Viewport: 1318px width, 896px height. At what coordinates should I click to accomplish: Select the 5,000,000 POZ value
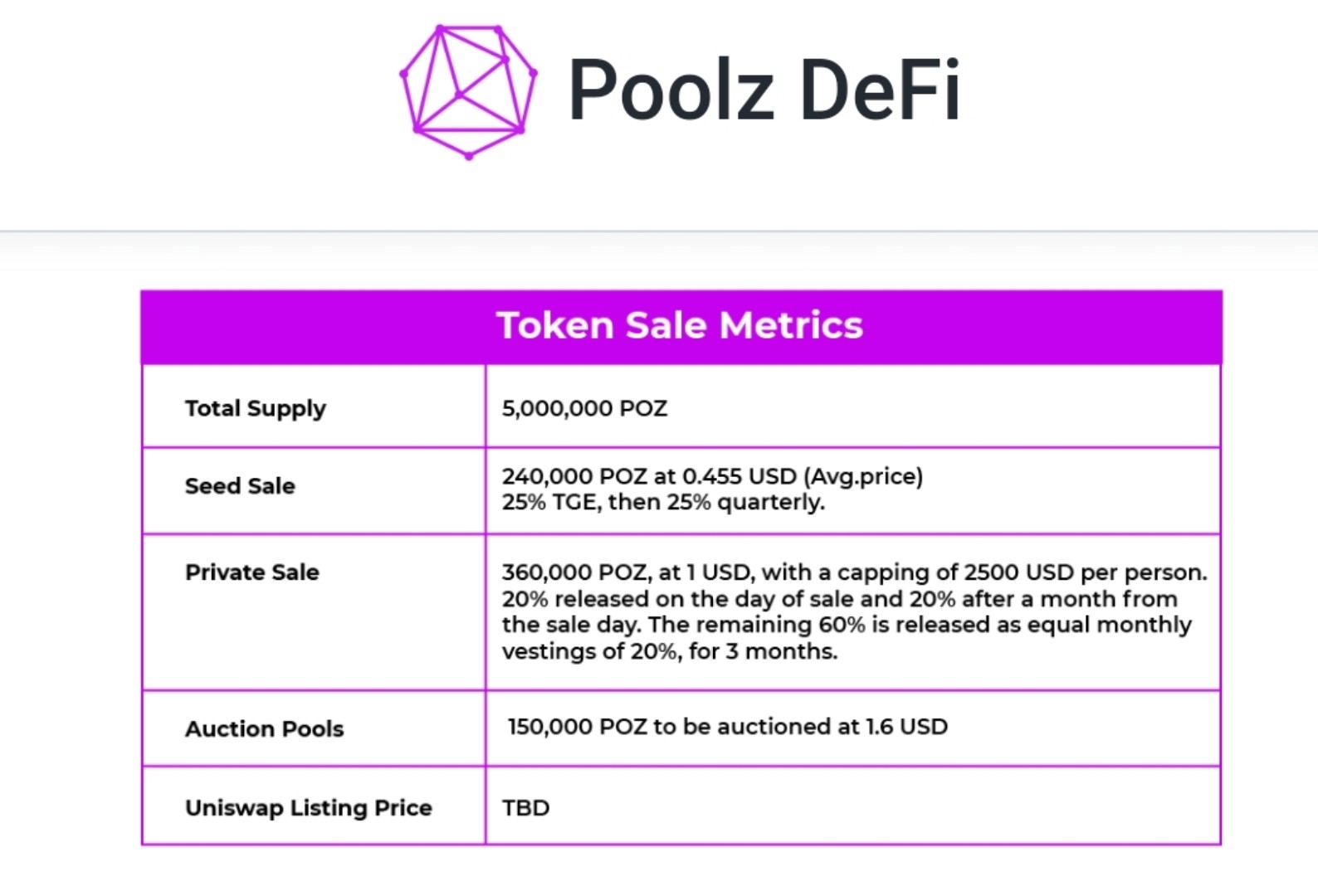point(584,408)
